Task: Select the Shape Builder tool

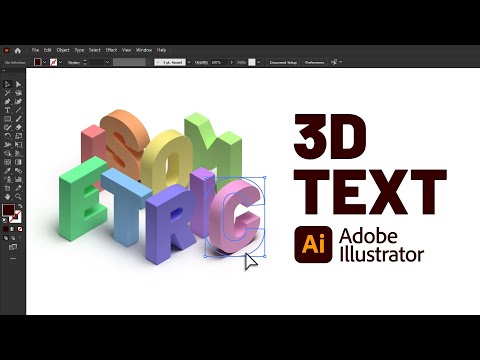Action: pyautogui.click(x=7, y=153)
